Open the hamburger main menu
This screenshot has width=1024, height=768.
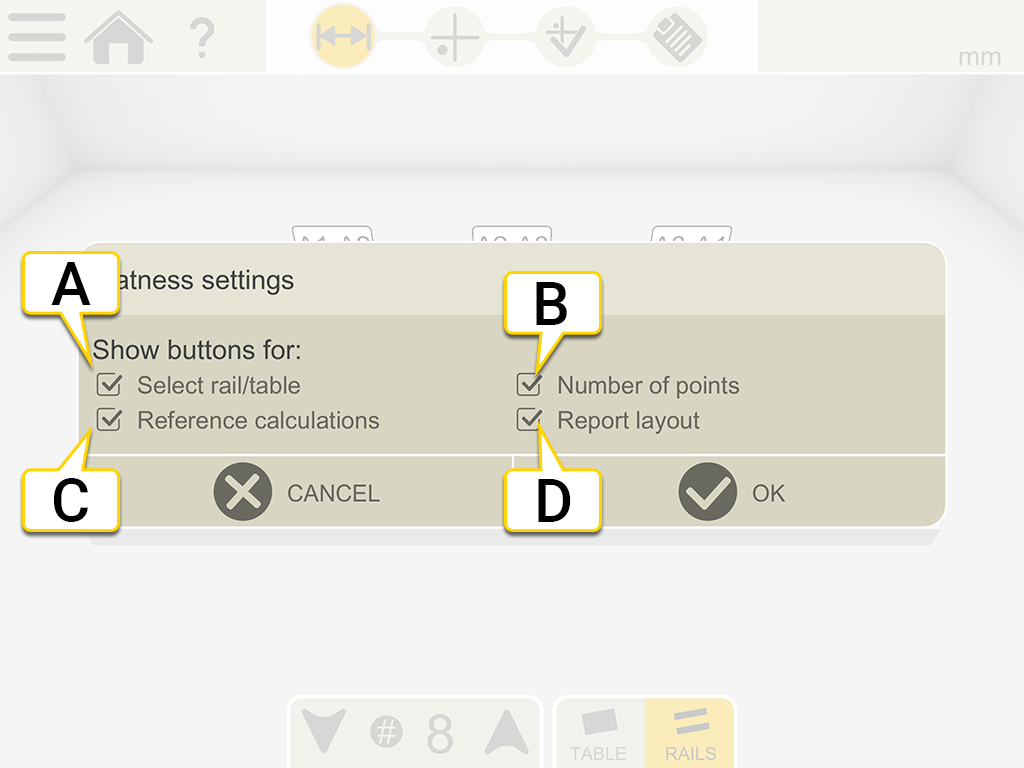37,38
